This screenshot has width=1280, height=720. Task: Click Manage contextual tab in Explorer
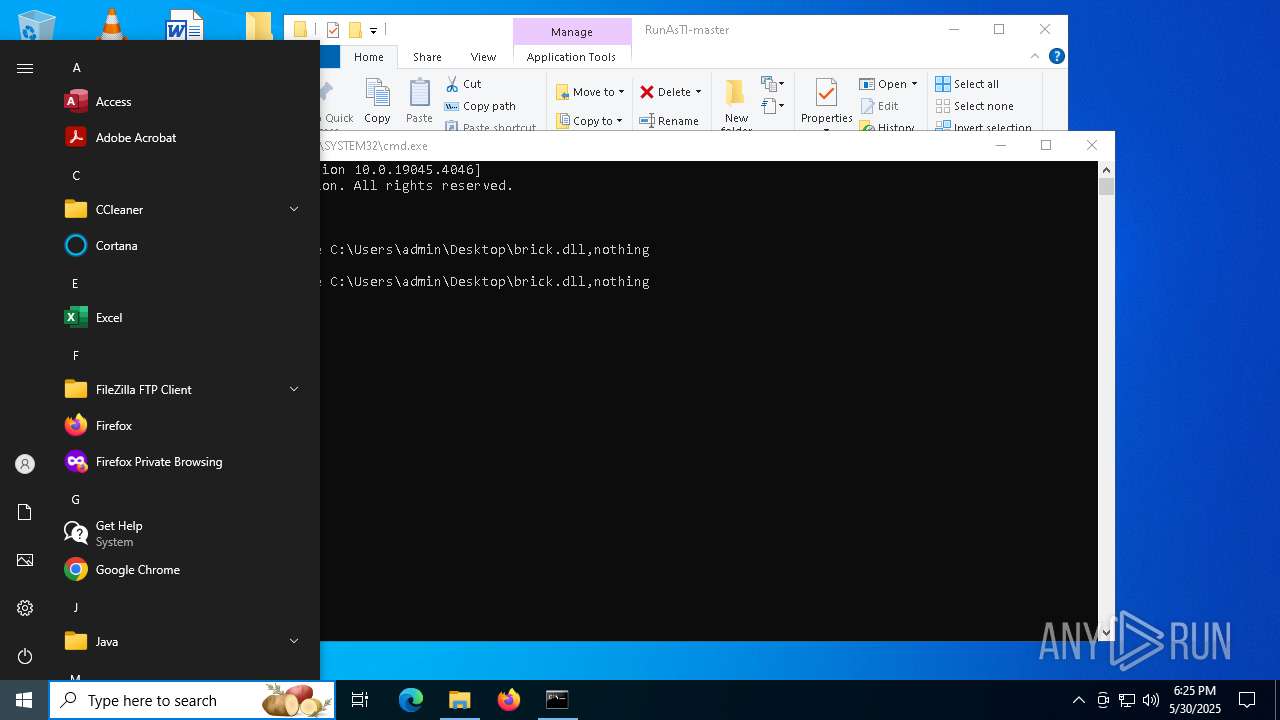point(572,32)
